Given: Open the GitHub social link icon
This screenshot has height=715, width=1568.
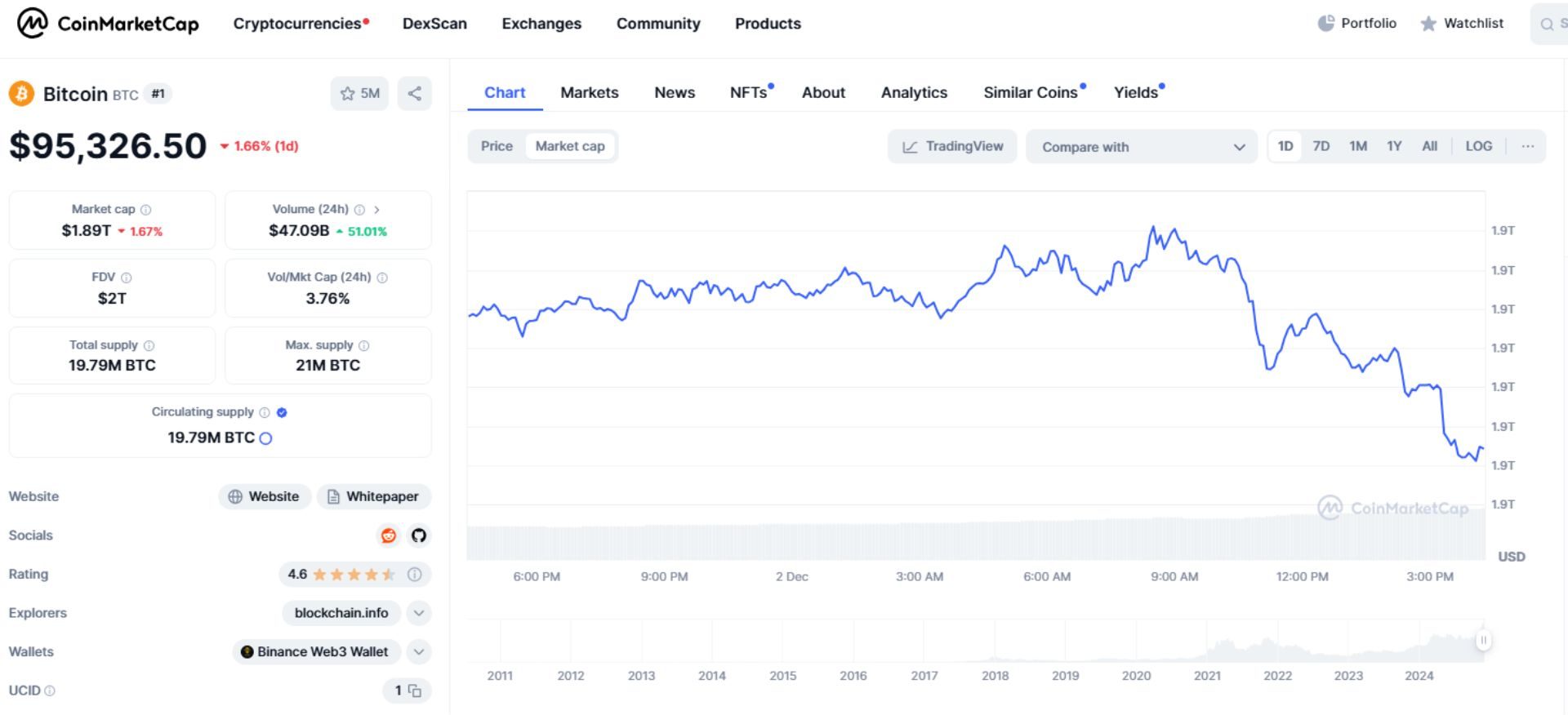Looking at the screenshot, I should (419, 535).
